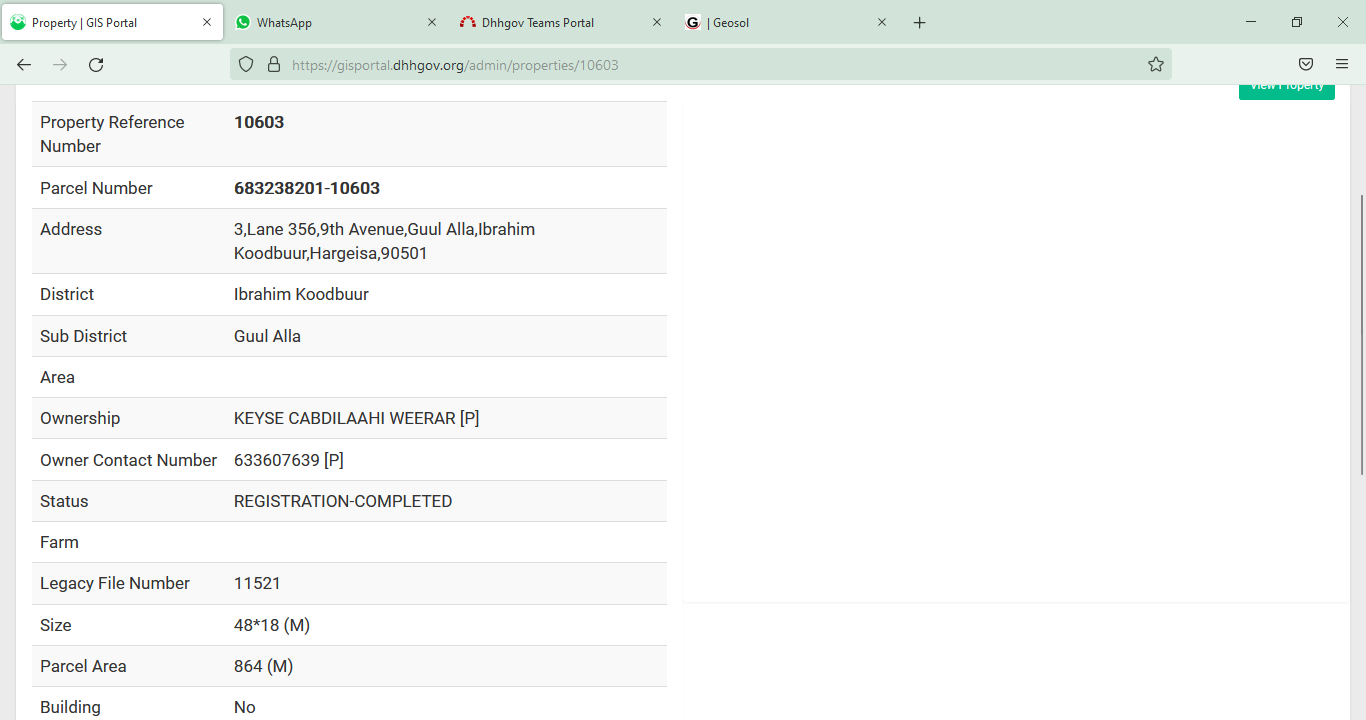Click the View Property button
Image resolution: width=1366 pixels, height=720 pixels.
click(x=1287, y=90)
